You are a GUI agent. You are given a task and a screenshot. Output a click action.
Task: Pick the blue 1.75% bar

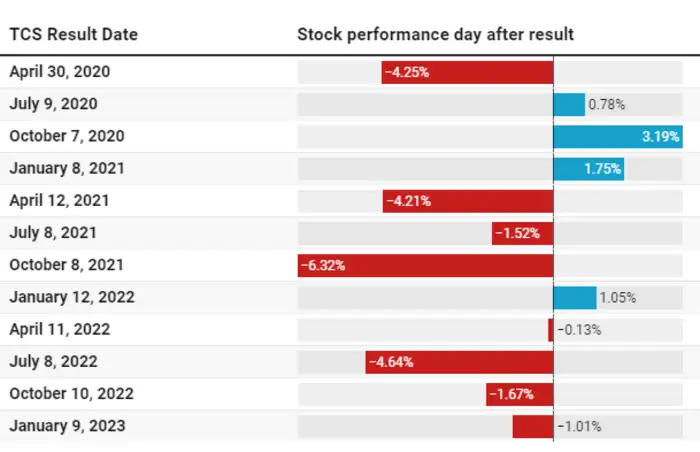[589, 168]
